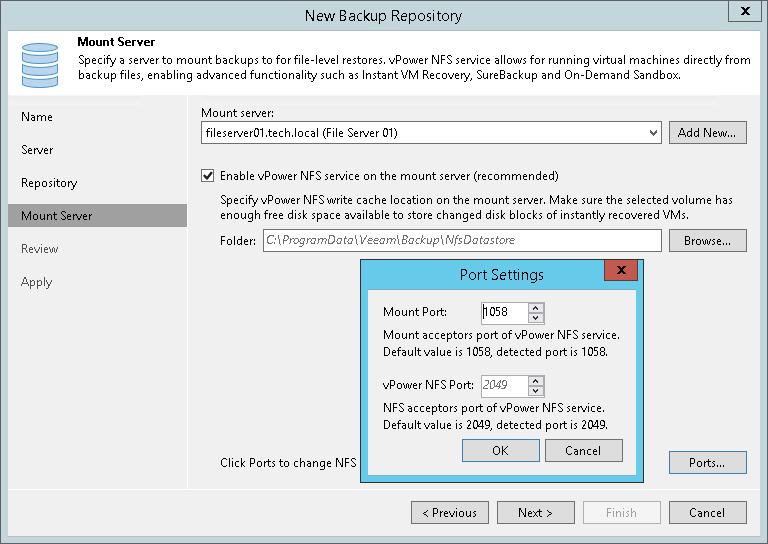Open the Name step

[37, 117]
